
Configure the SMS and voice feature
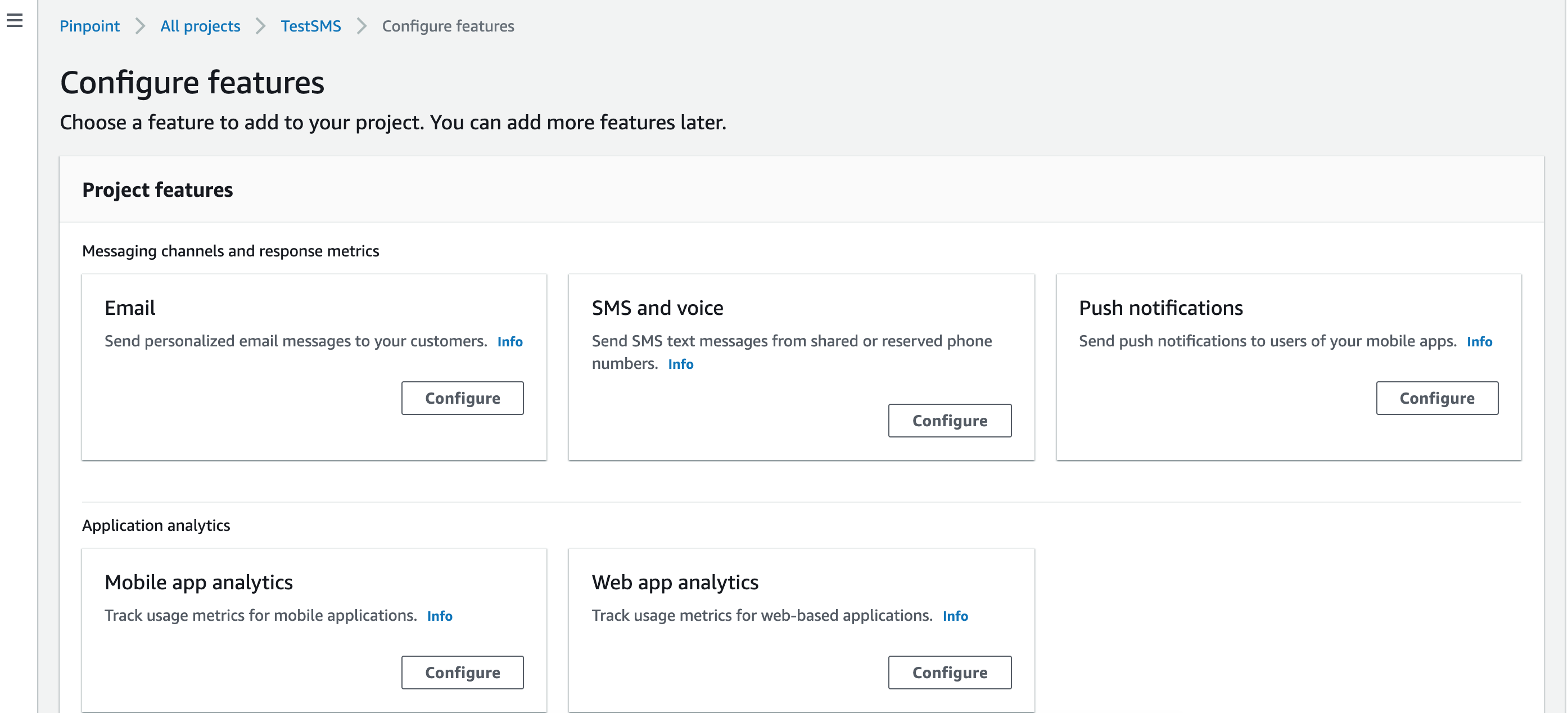coord(950,421)
